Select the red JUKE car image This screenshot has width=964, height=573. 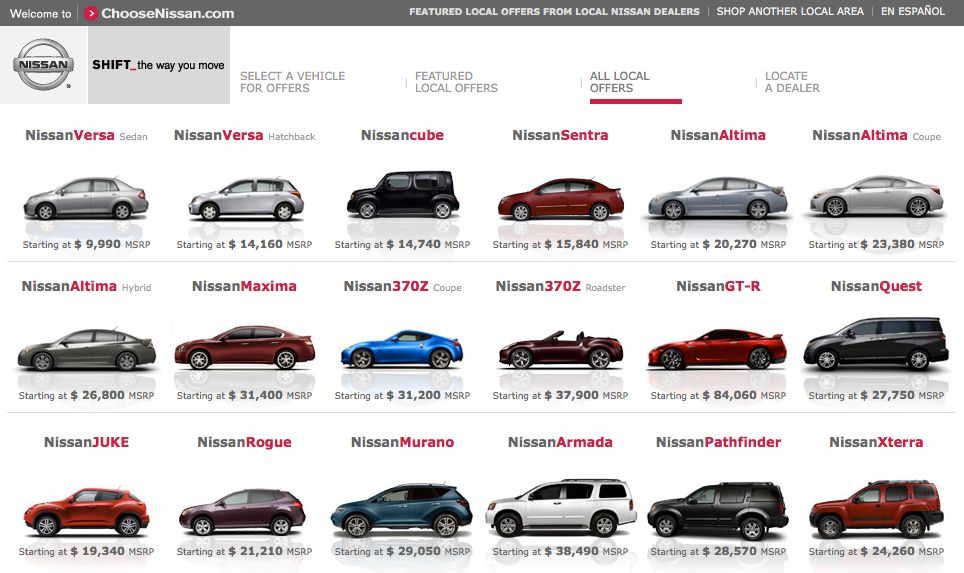(86, 512)
